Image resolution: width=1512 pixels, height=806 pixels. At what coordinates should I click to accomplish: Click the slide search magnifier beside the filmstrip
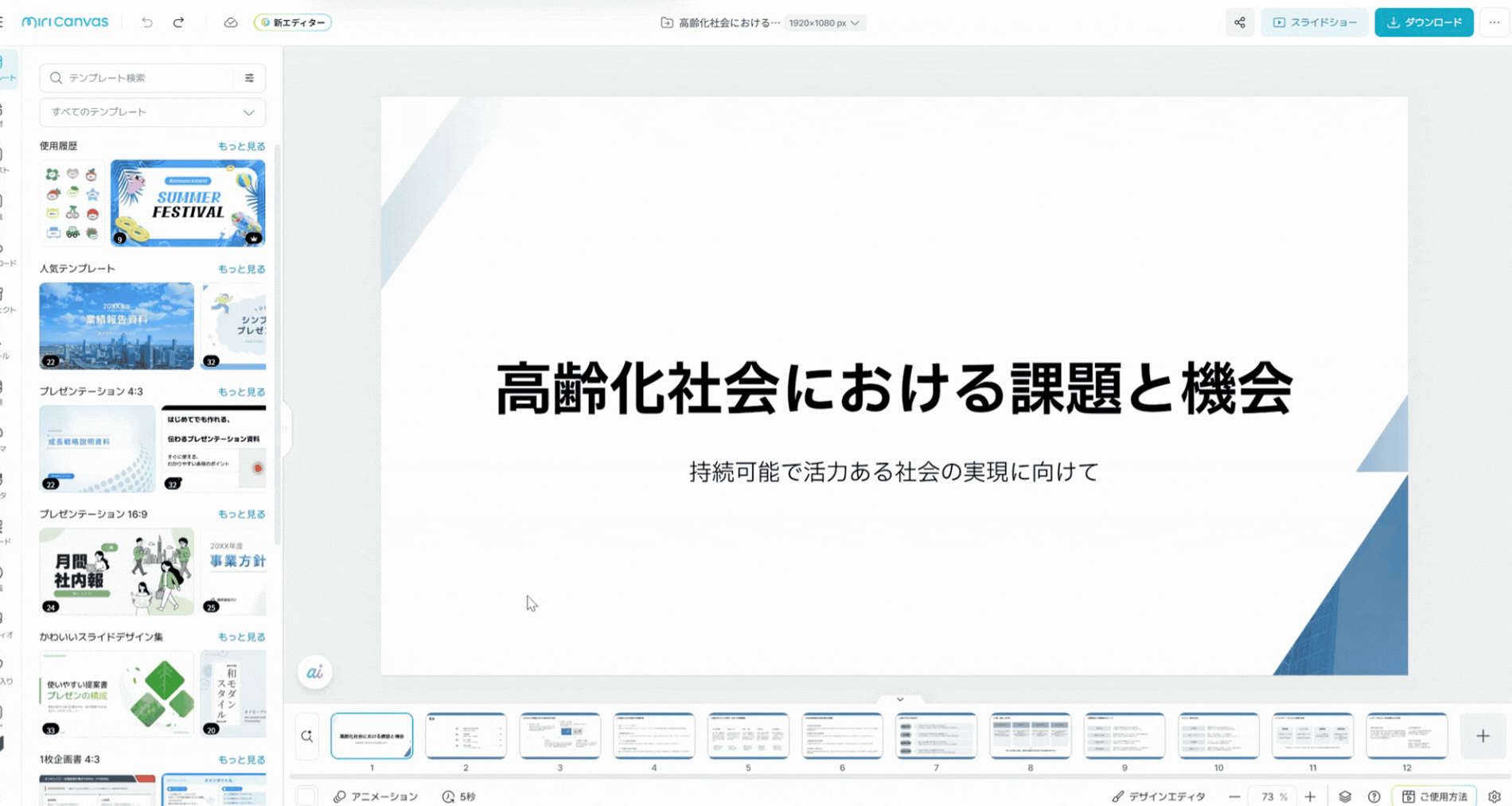click(308, 736)
